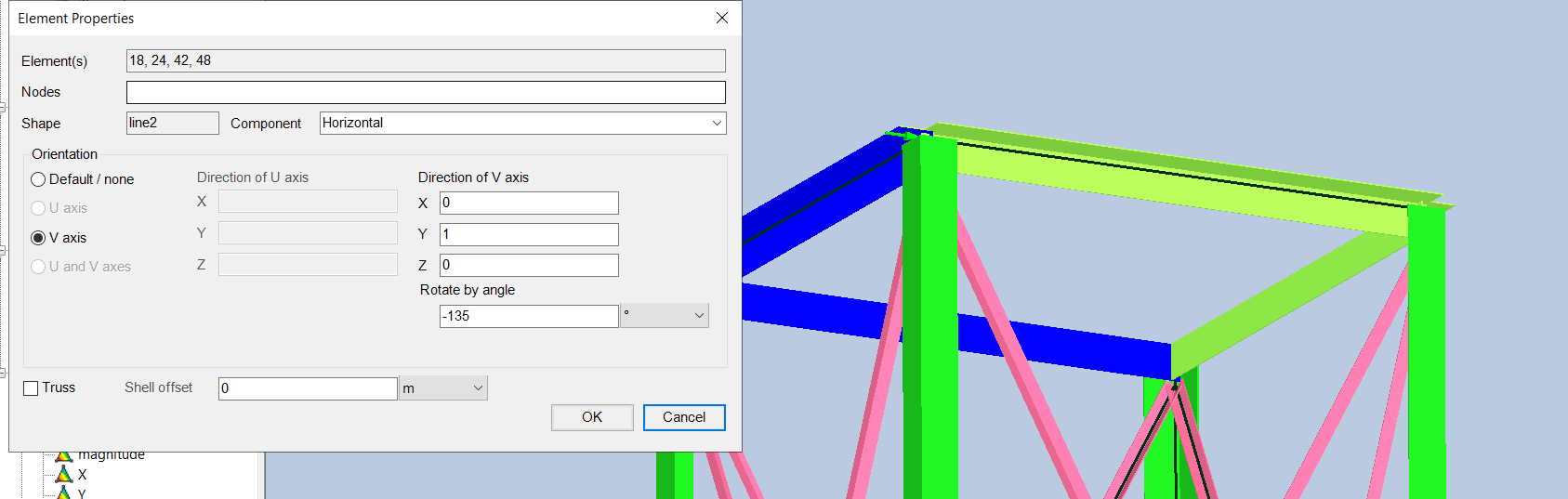Open the Shell offset unit dropdown

(443, 388)
